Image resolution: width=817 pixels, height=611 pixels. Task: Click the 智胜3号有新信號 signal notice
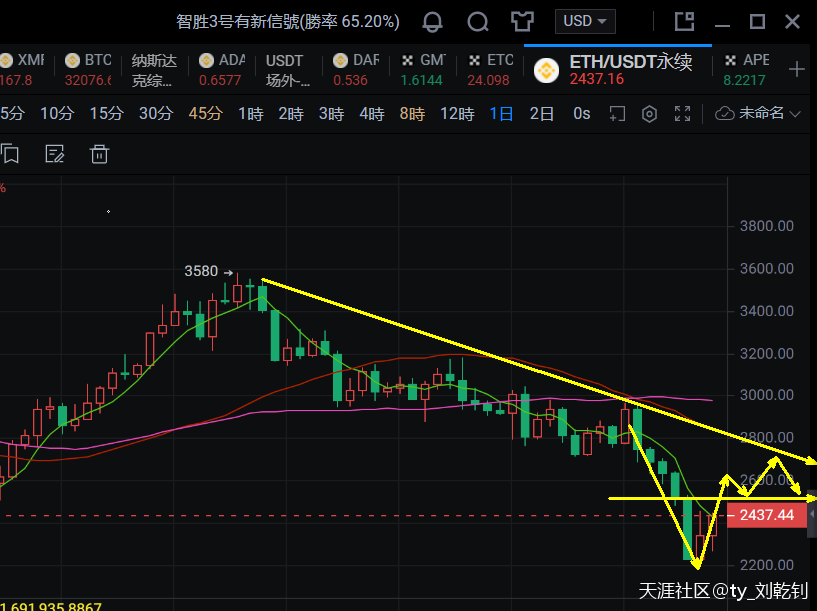pos(287,21)
